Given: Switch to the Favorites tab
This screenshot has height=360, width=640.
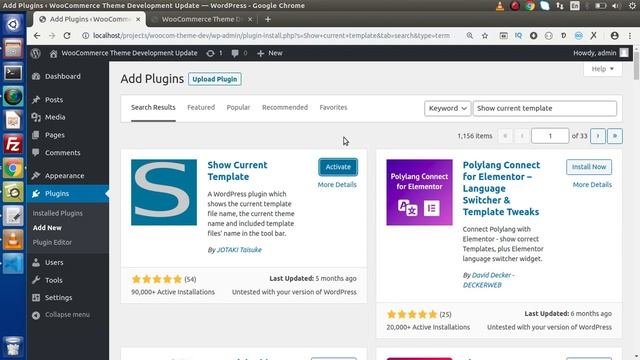Looking at the screenshot, I should point(333,107).
